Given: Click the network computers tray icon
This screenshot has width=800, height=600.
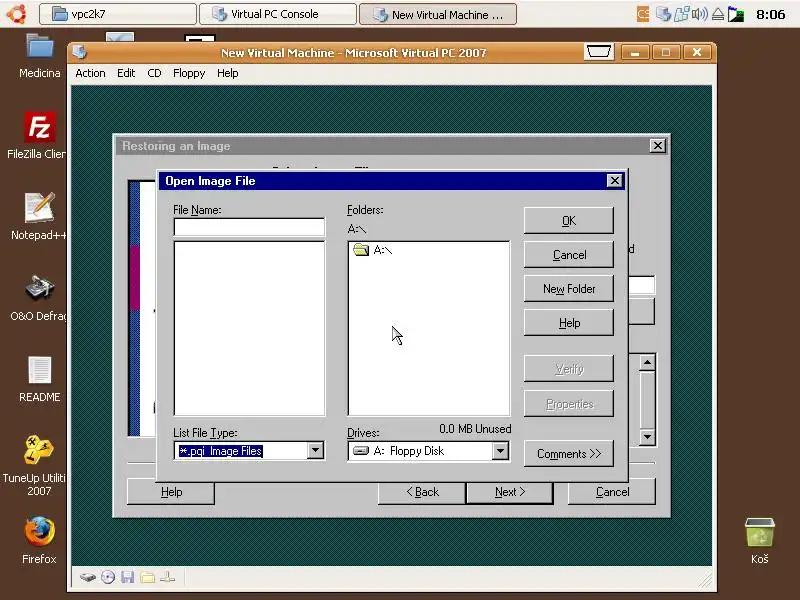Looking at the screenshot, I should pyautogui.click(x=682, y=14).
